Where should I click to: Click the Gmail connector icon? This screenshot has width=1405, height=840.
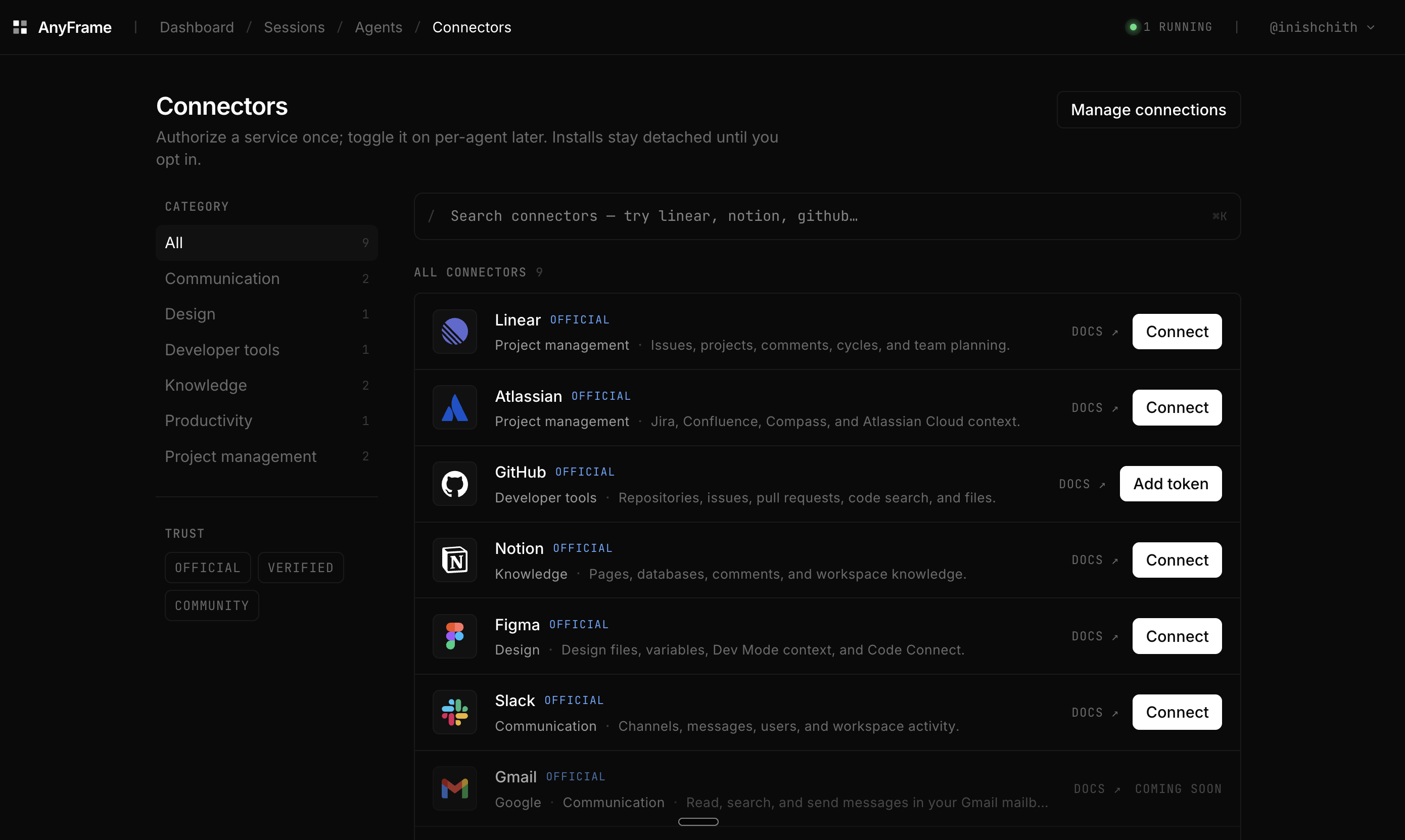point(454,788)
